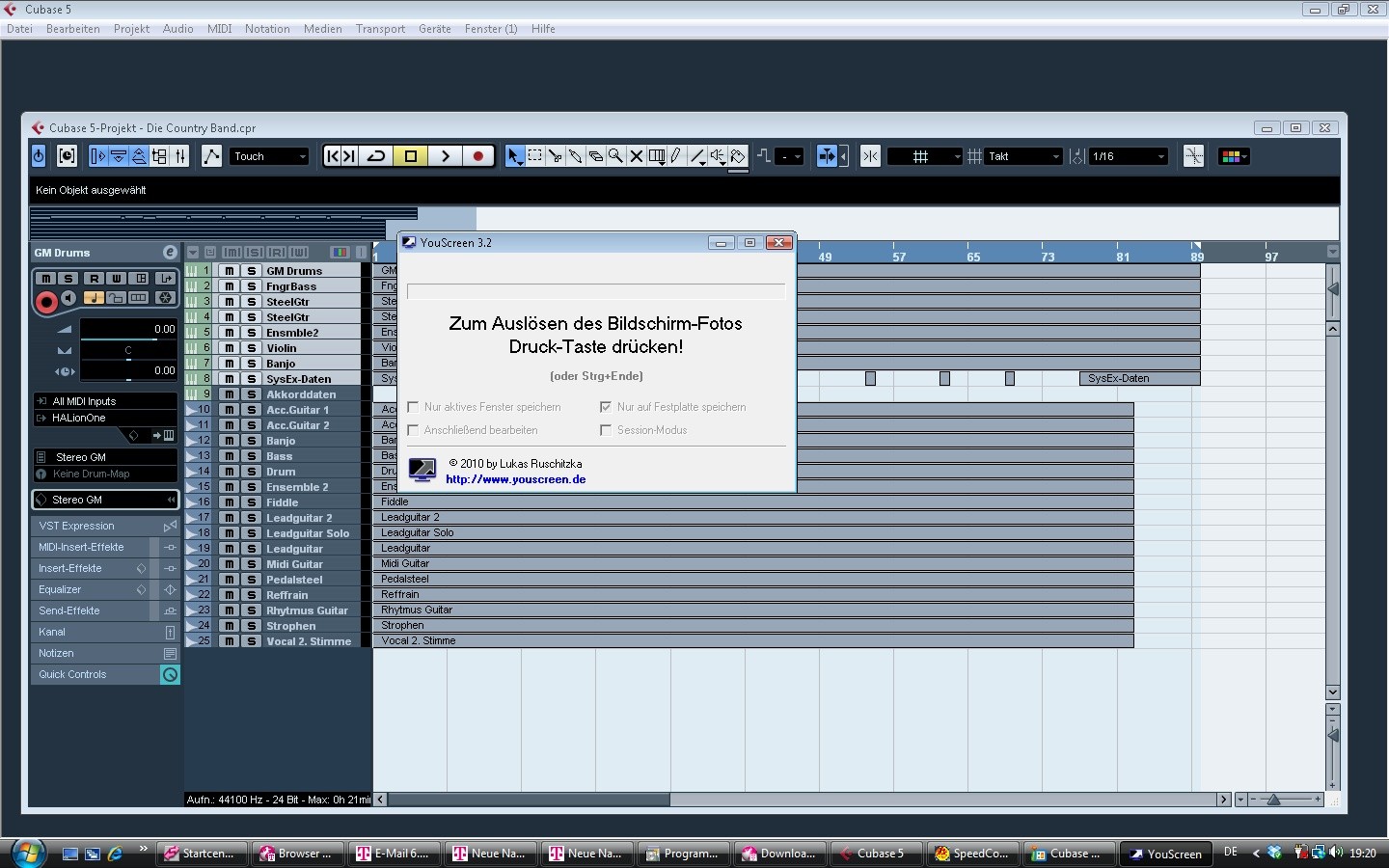
Task: Select the Draw pencil tool
Action: [676, 156]
